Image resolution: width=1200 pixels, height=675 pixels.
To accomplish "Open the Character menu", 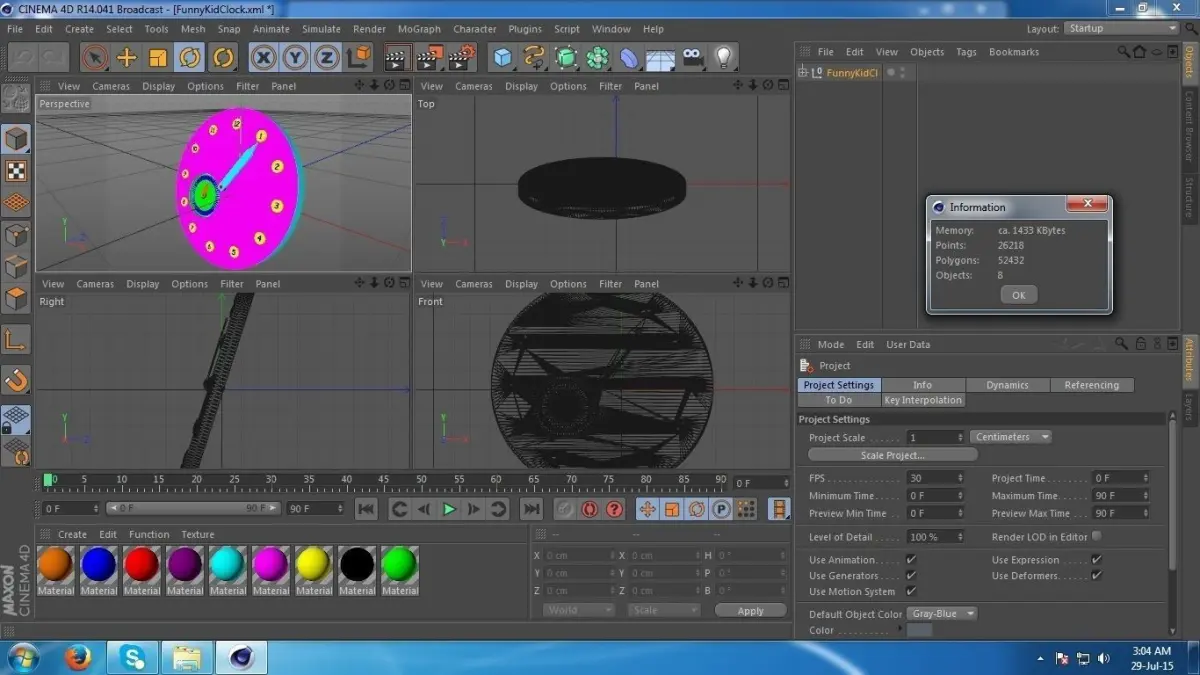I will [475, 29].
